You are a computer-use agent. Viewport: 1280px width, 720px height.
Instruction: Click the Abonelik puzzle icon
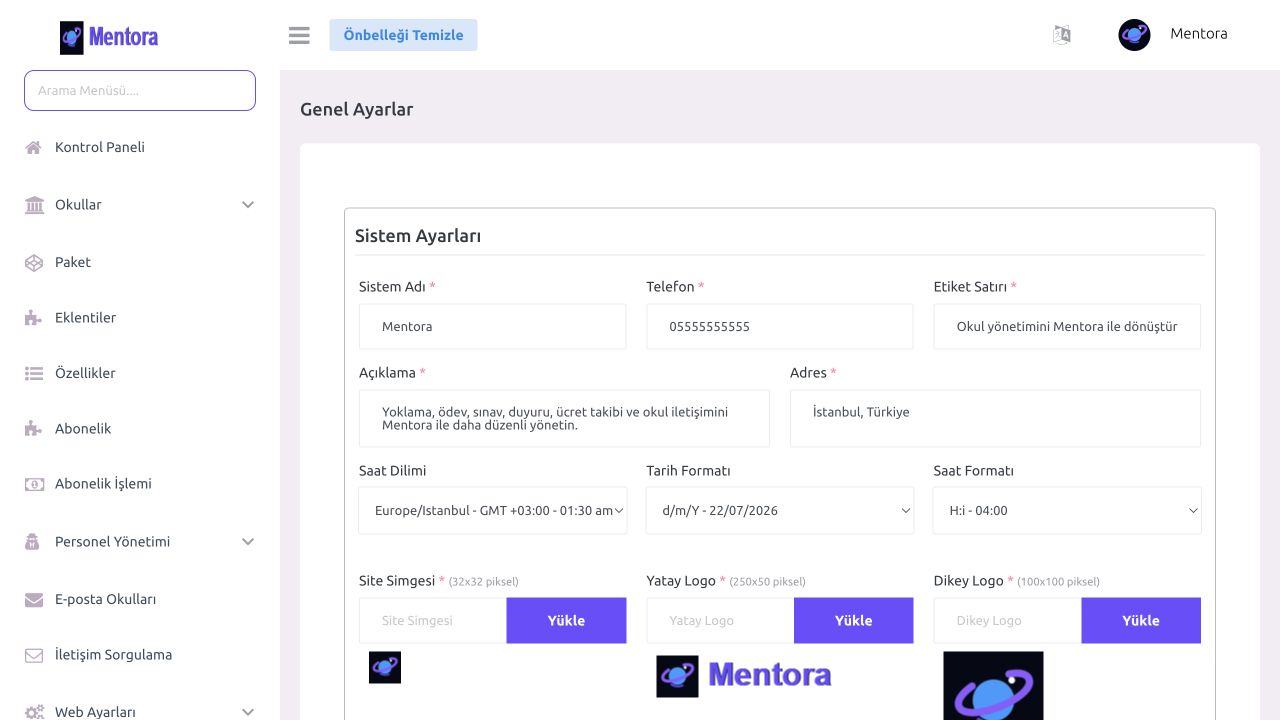(34, 429)
